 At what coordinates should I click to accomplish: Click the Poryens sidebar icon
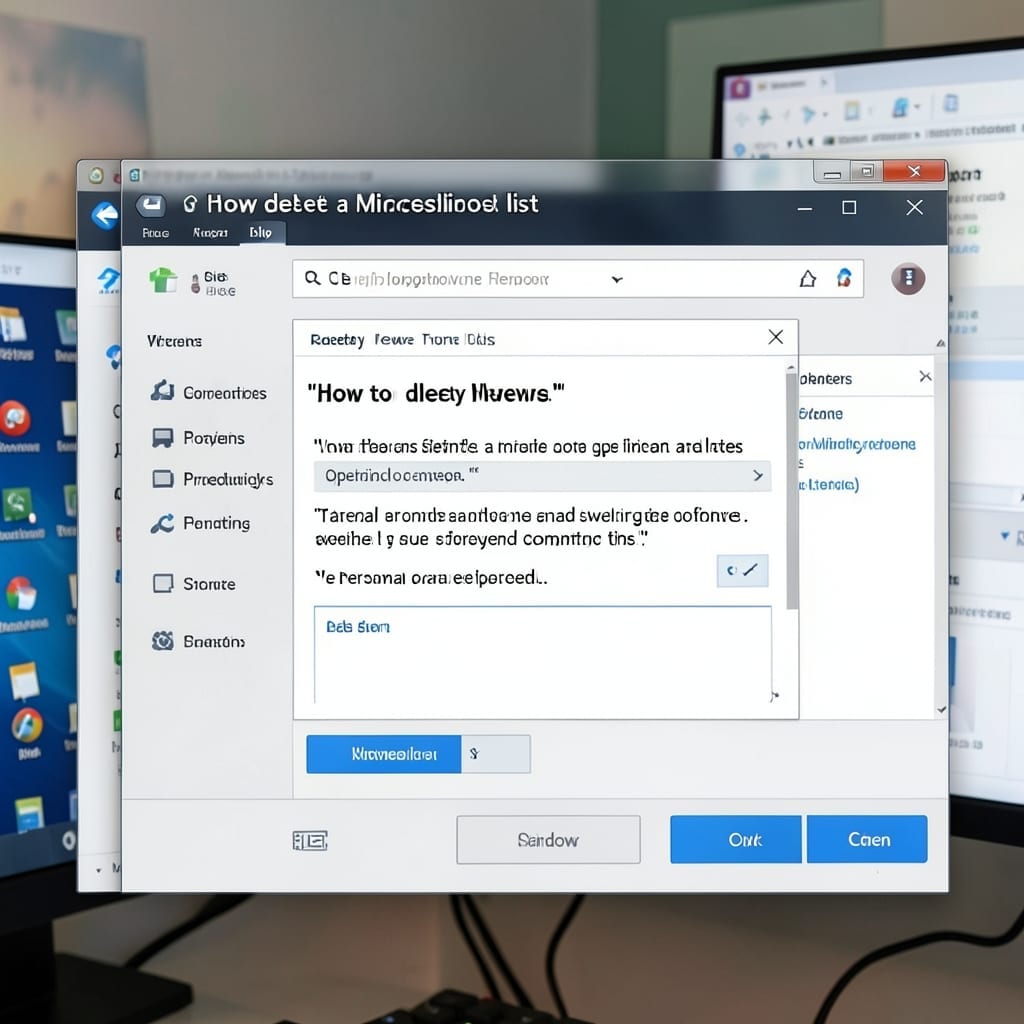(x=163, y=437)
